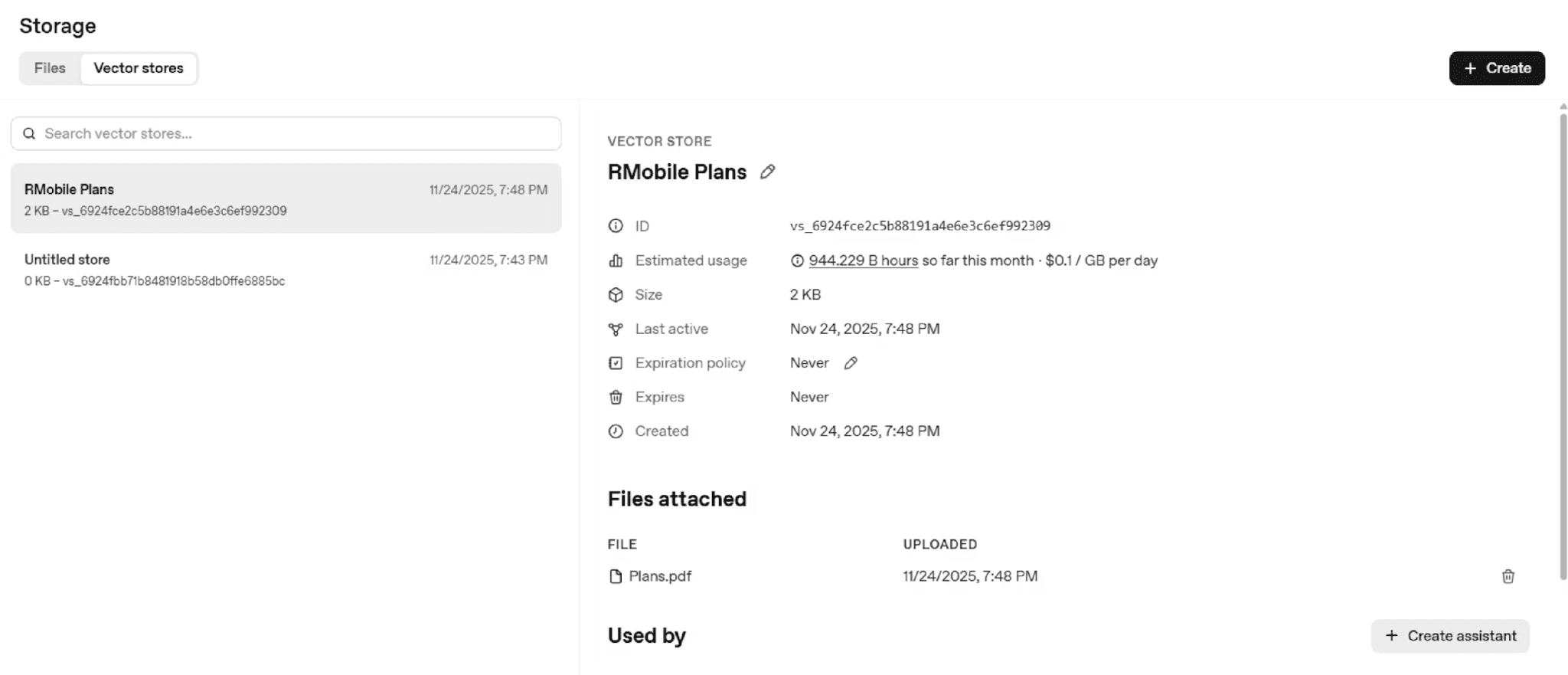The height and width of the screenshot is (675, 1568).
Task: Click the details panel vertical scrollbar
Action: pos(1563,345)
